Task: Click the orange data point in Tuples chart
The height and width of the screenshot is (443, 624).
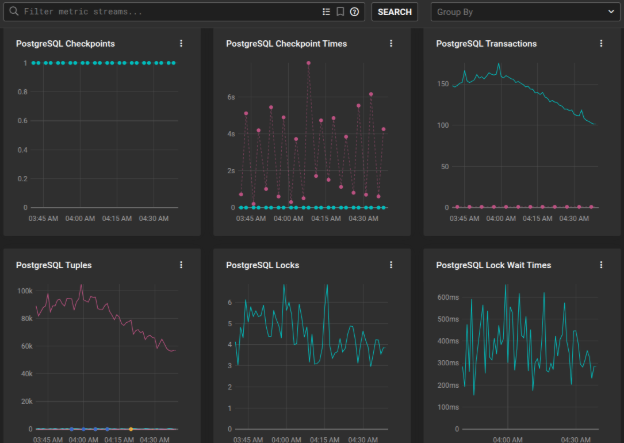Action: coord(131,429)
